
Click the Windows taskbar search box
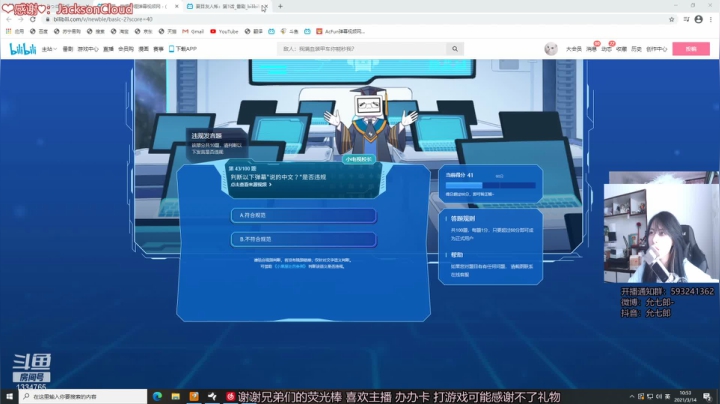[x=83, y=396]
